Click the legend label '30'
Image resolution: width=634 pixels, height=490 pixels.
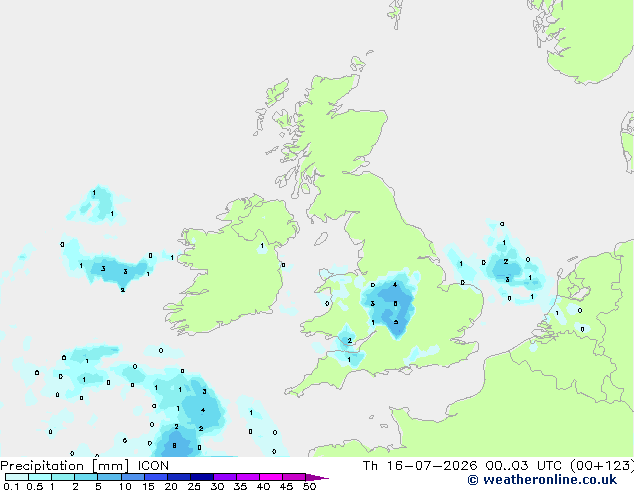click(x=217, y=486)
